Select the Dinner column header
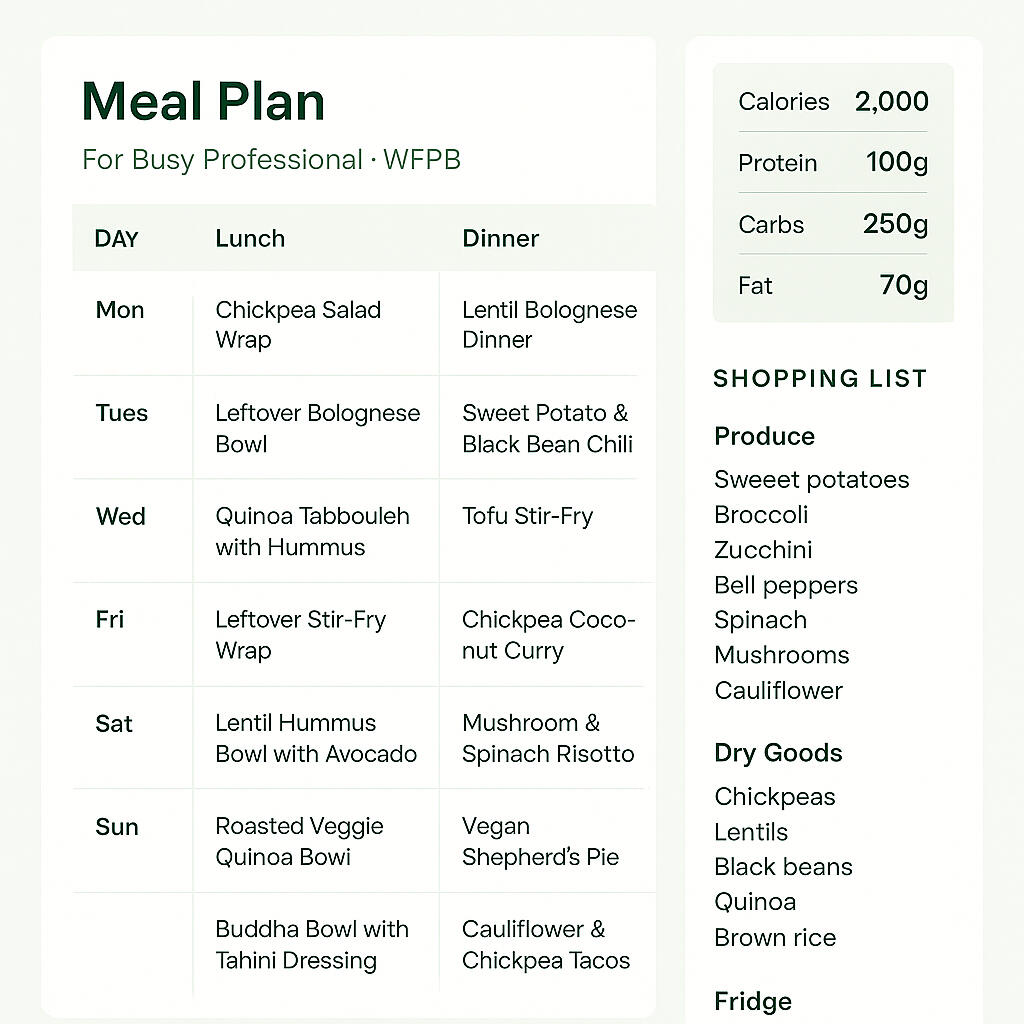This screenshot has height=1024, width=1024. click(500, 239)
